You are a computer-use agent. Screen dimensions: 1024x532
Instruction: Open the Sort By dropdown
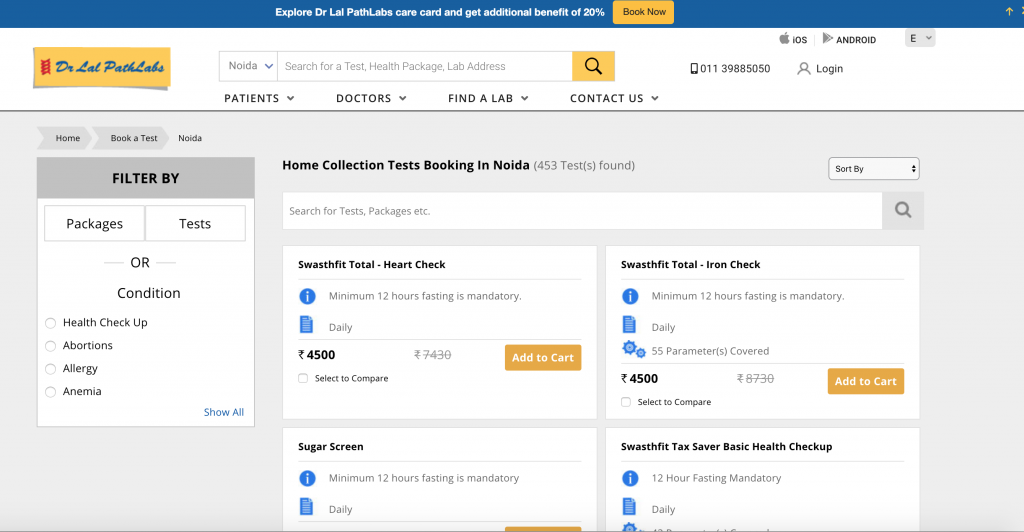click(873, 168)
